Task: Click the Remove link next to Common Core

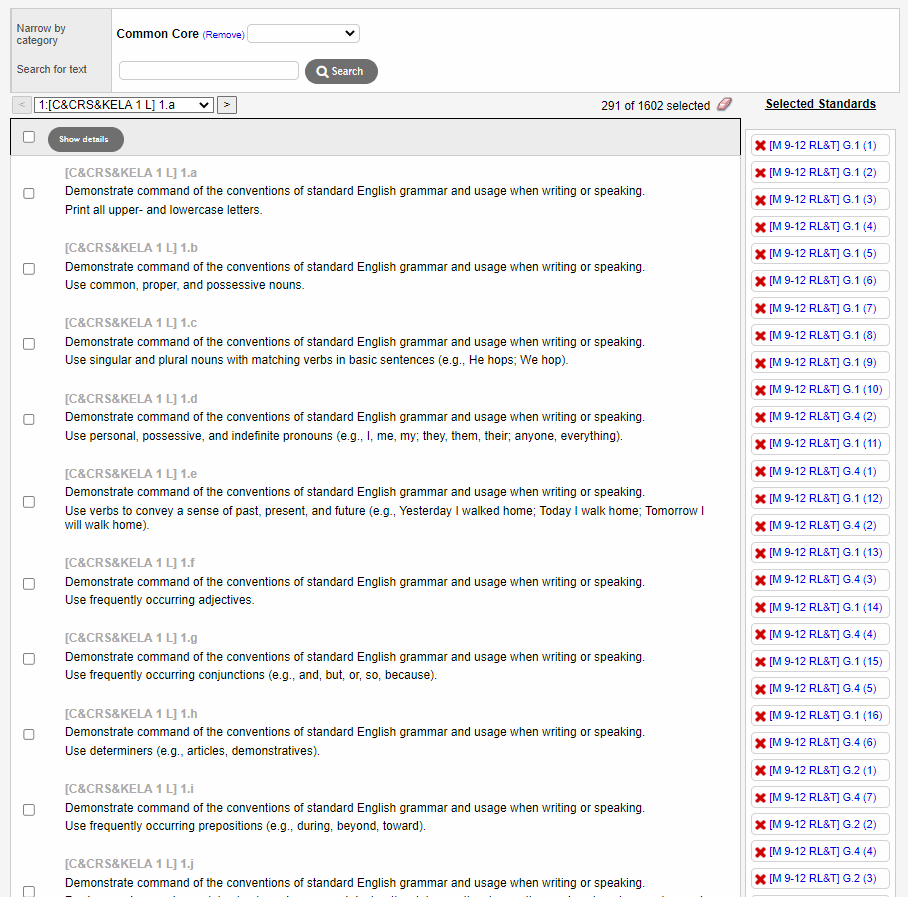Action: pos(223,34)
